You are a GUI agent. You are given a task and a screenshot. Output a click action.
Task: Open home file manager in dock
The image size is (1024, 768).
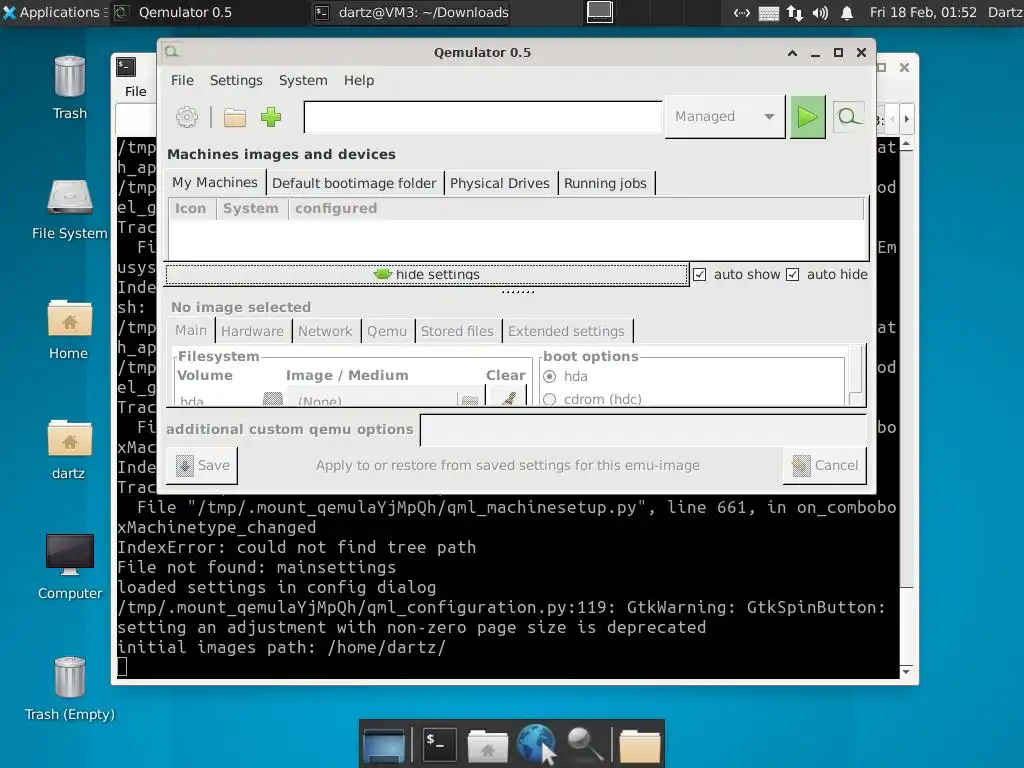pos(487,745)
